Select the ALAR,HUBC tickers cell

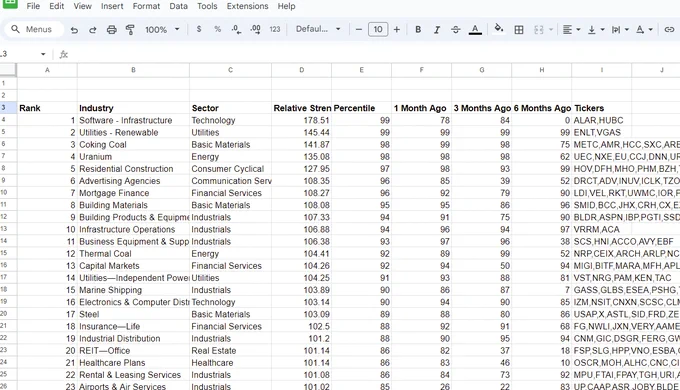pos(602,120)
